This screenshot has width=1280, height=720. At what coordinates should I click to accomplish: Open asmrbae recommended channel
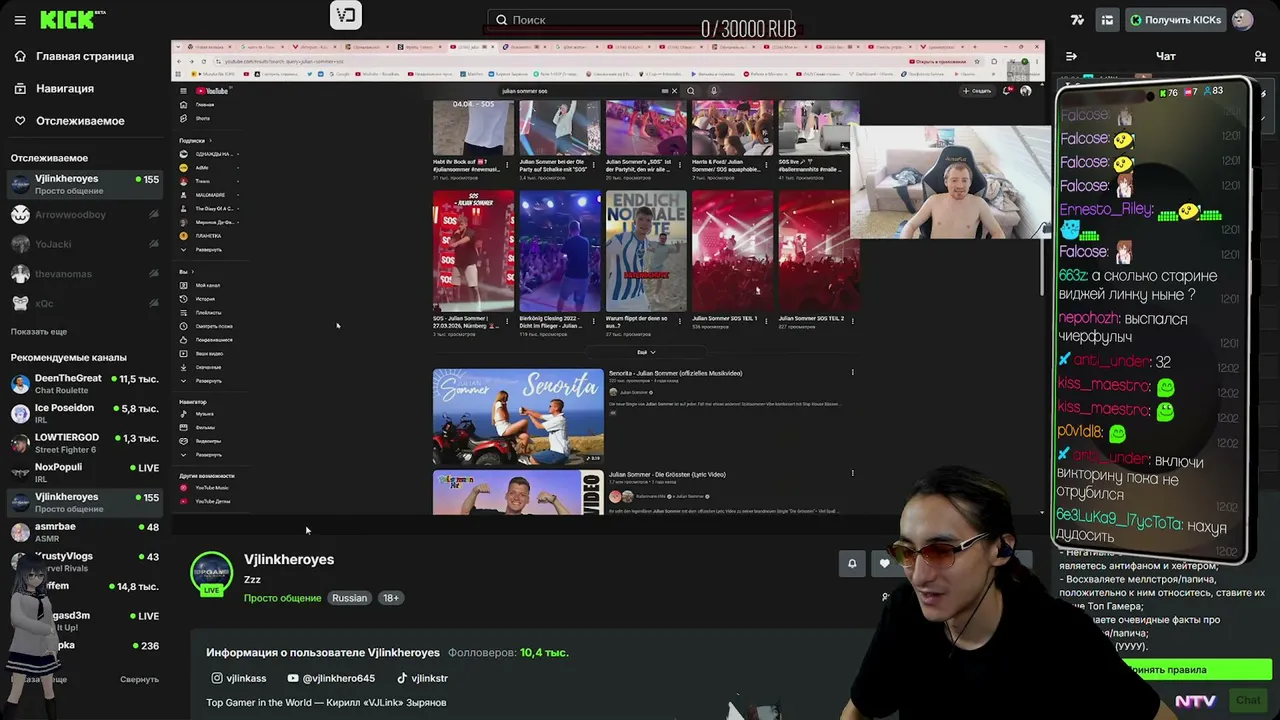click(84, 532)
